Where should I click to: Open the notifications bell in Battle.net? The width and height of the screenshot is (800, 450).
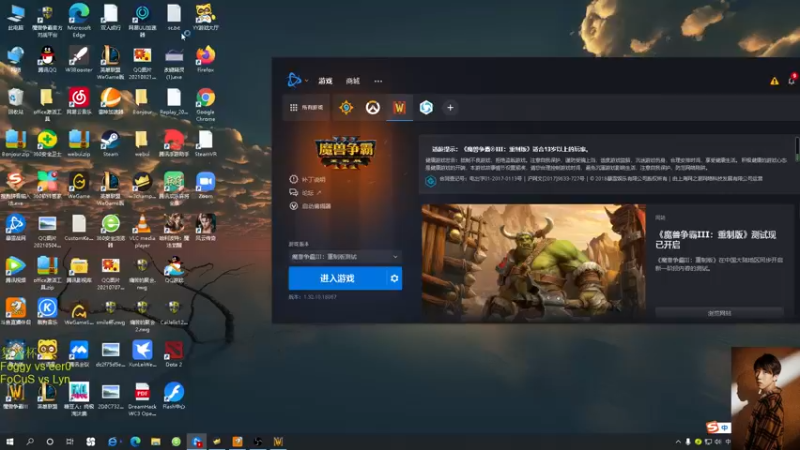792,80
